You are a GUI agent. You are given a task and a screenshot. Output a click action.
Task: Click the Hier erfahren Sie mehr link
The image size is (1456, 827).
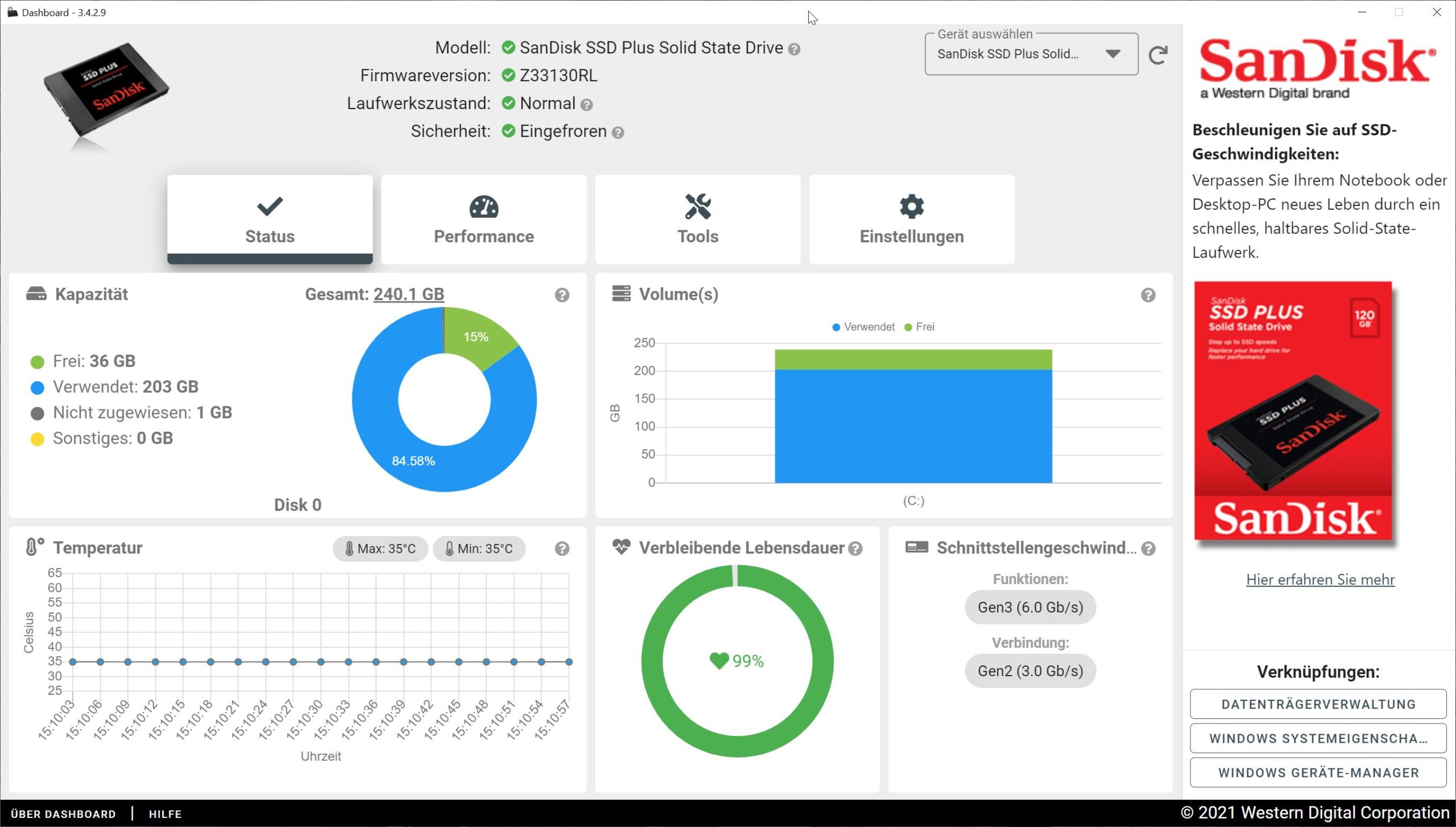pyautogui.click(x=1320, y=580)
